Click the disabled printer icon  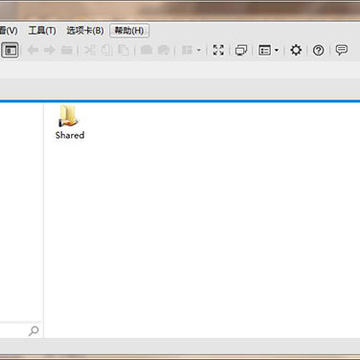163,50
